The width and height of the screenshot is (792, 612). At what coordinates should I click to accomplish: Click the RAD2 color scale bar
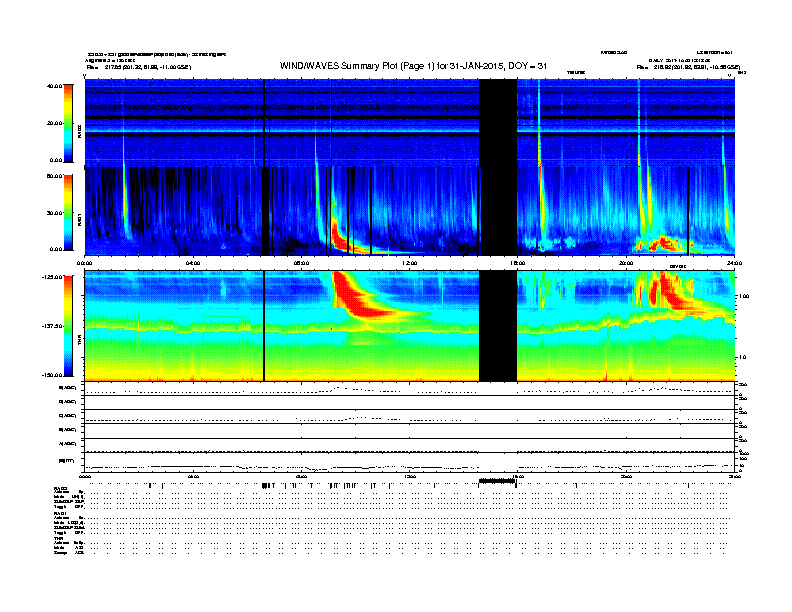click(68, 123)
